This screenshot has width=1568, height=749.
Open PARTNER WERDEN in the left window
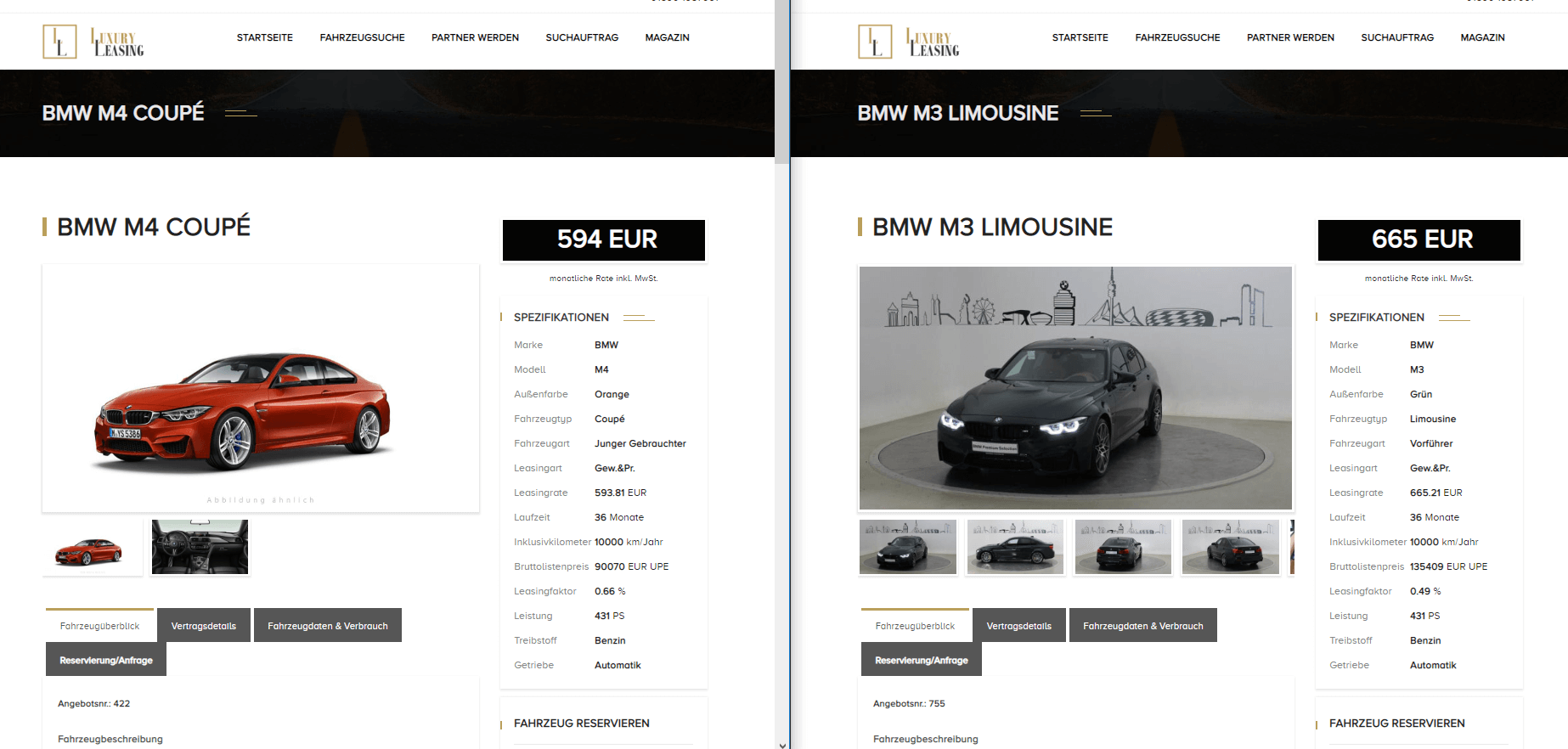tap(475, 37)
